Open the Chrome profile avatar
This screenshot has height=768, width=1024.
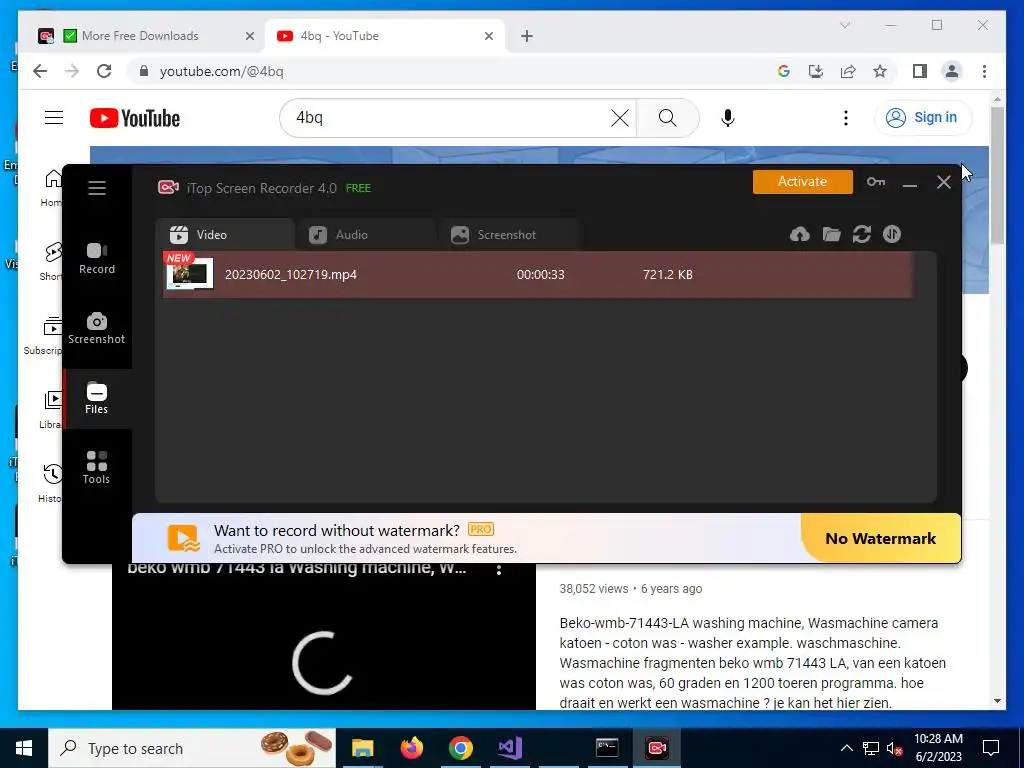tap(952, 71)
